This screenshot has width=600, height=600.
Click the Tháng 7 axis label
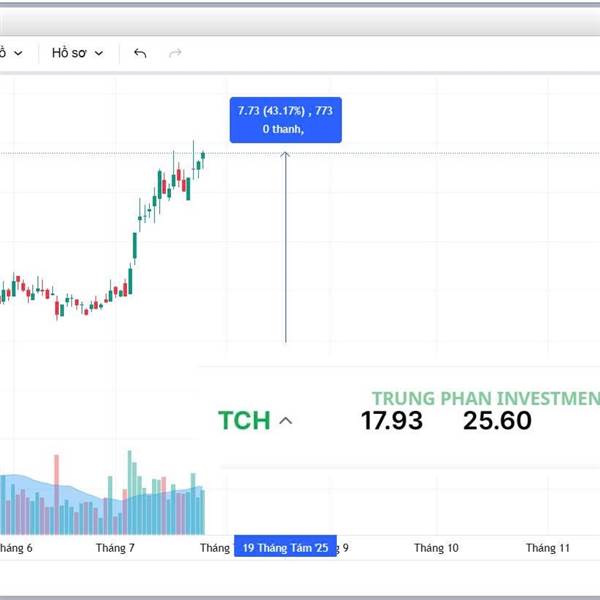coord(115,548)
